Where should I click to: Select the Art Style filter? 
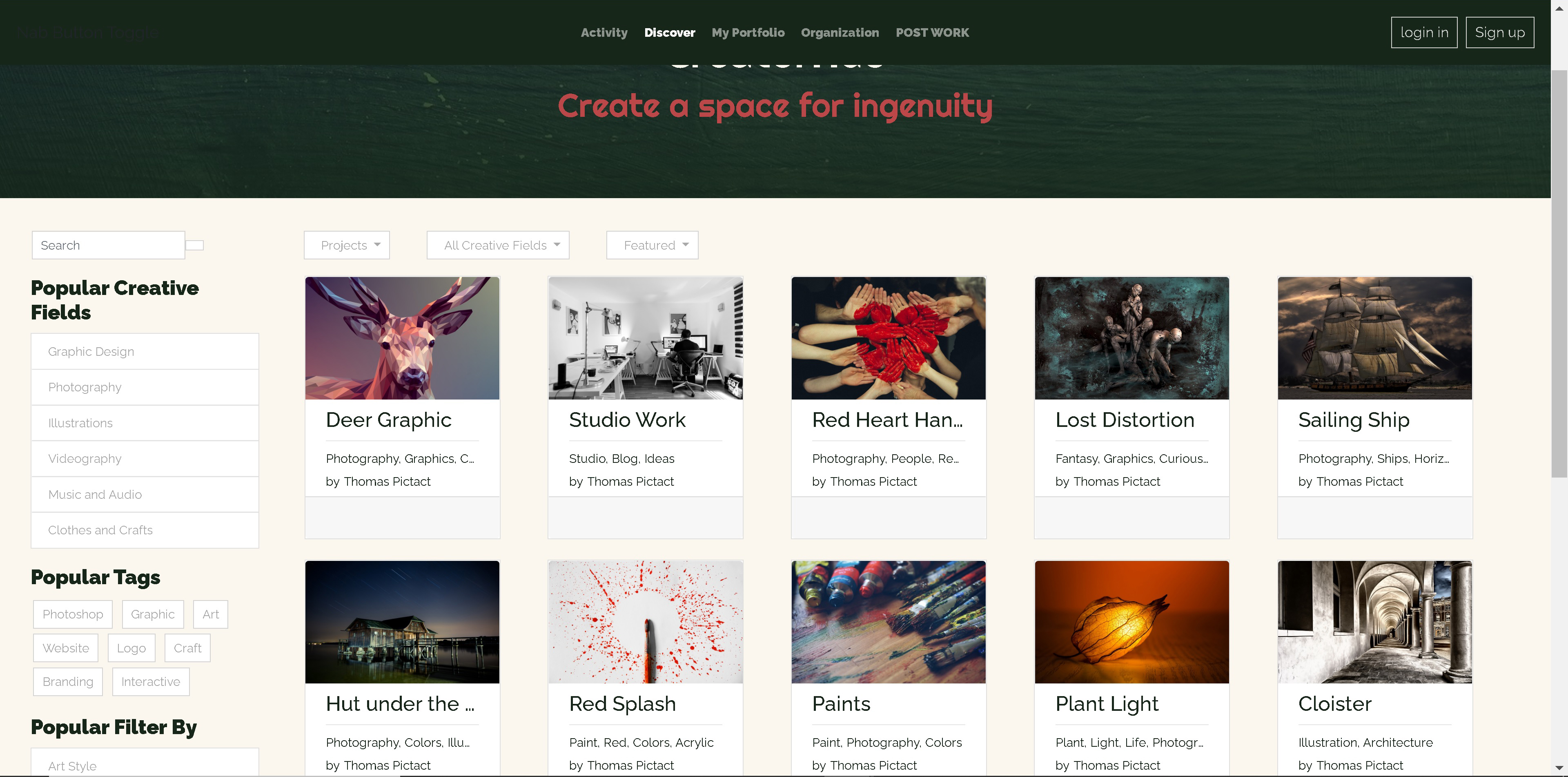coord(145,763)
